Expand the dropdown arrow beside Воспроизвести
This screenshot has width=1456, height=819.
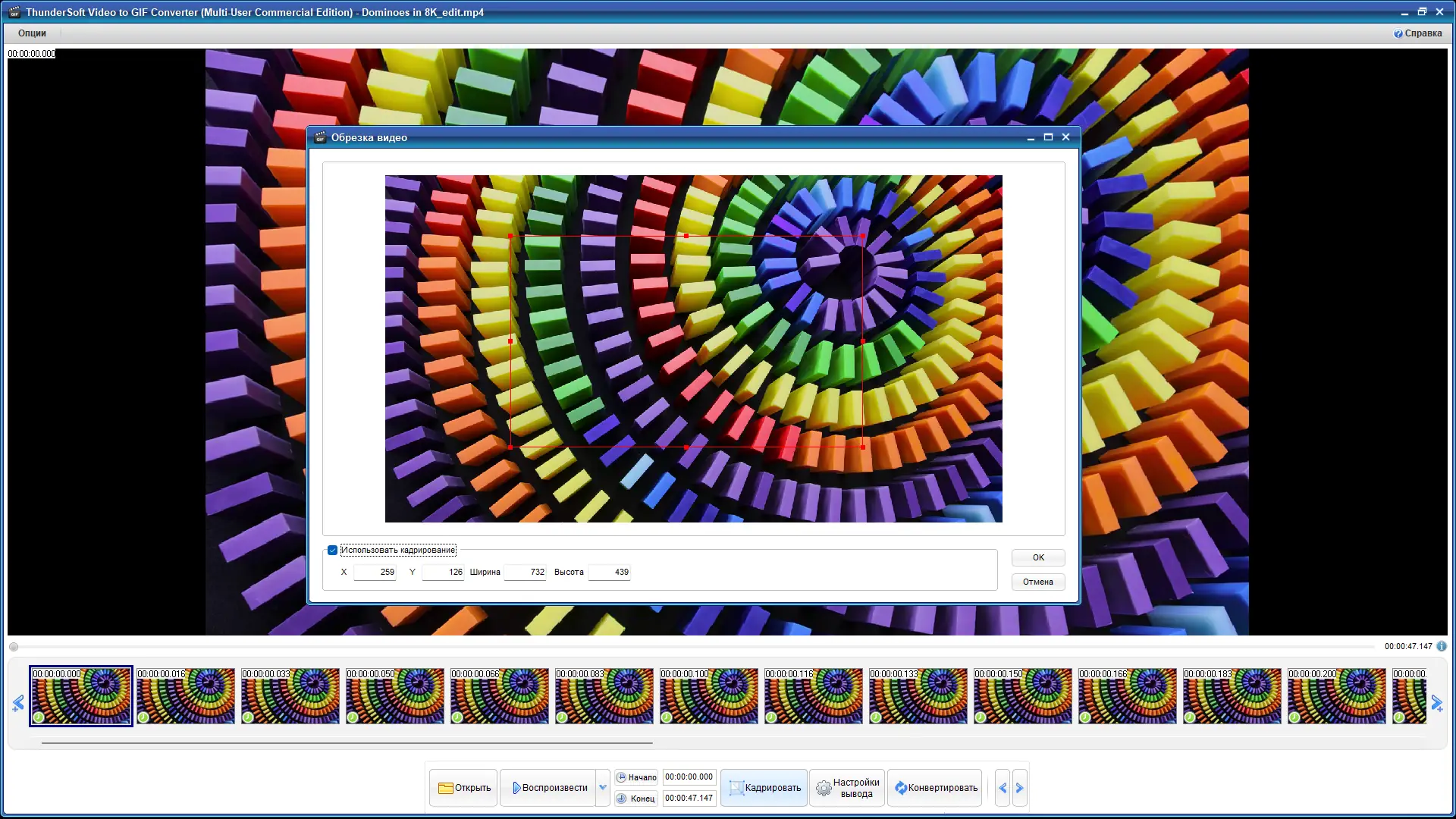coord(603,788)
